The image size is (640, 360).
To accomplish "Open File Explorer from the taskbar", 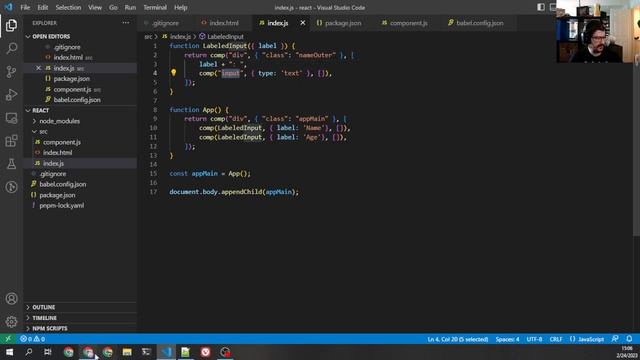I will [x=127, y=352].
